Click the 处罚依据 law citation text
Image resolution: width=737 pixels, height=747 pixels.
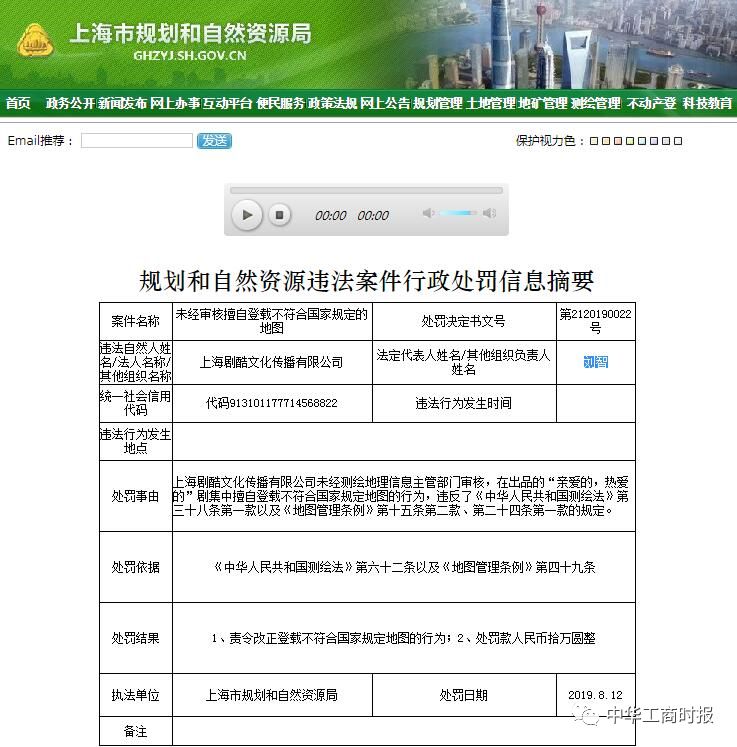[x=404, y=567]
